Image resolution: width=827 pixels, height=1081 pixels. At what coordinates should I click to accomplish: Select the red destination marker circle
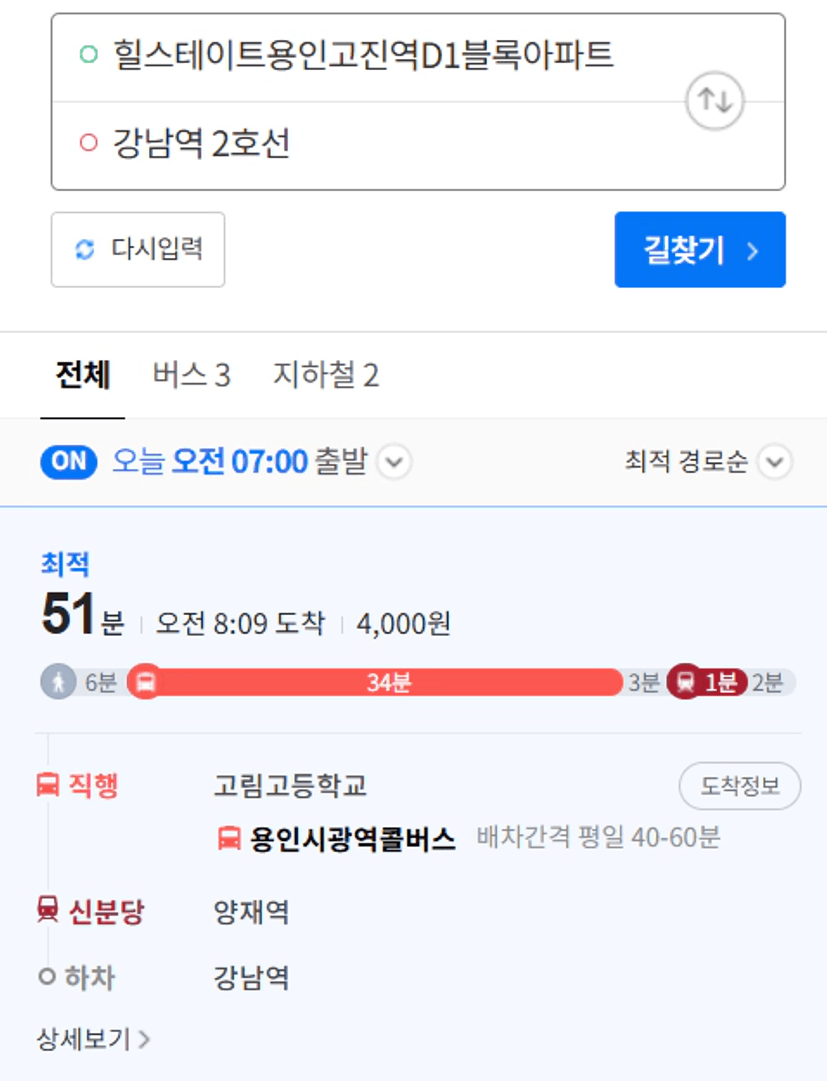point(88,144)
